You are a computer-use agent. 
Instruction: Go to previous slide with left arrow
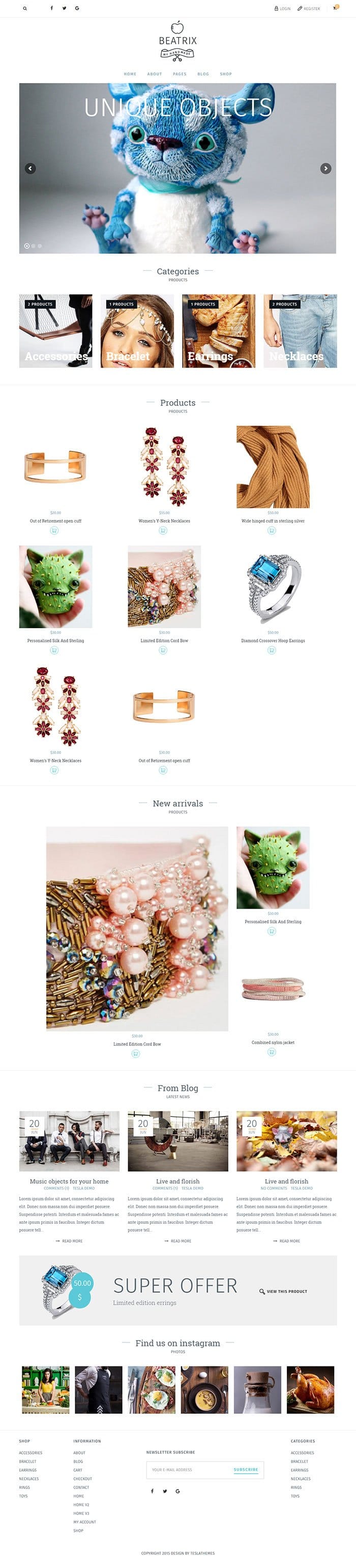[31, 169]
